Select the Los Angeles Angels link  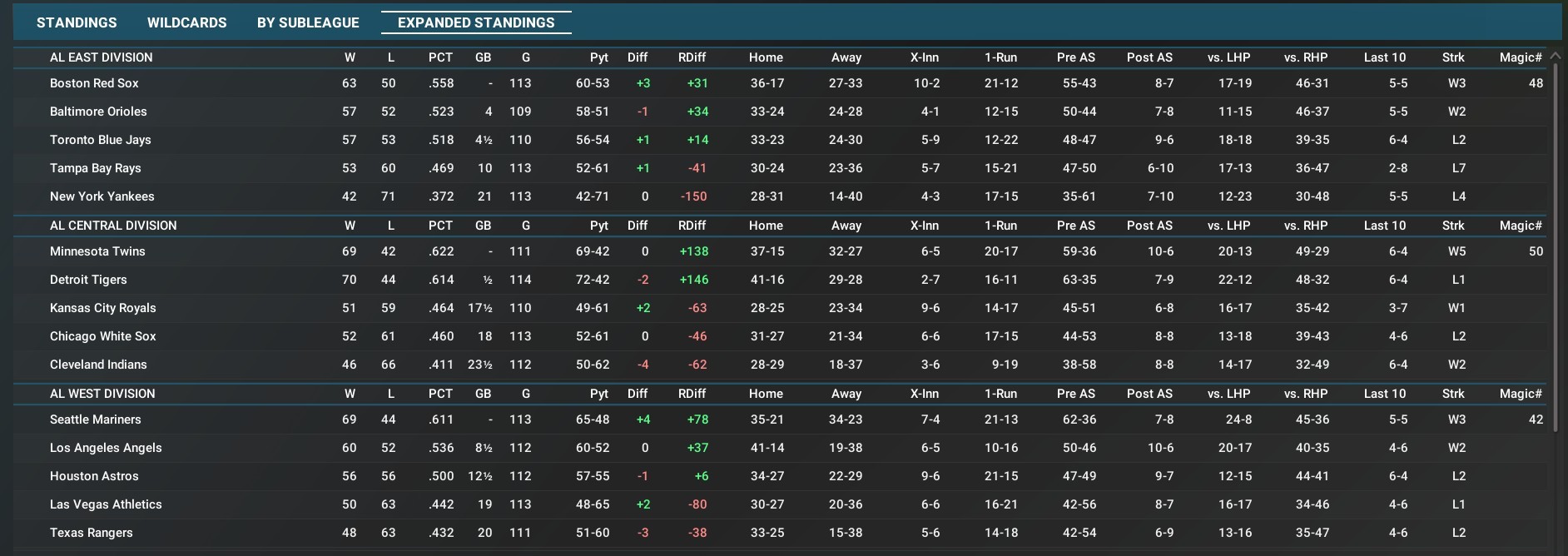click(106, 448)
